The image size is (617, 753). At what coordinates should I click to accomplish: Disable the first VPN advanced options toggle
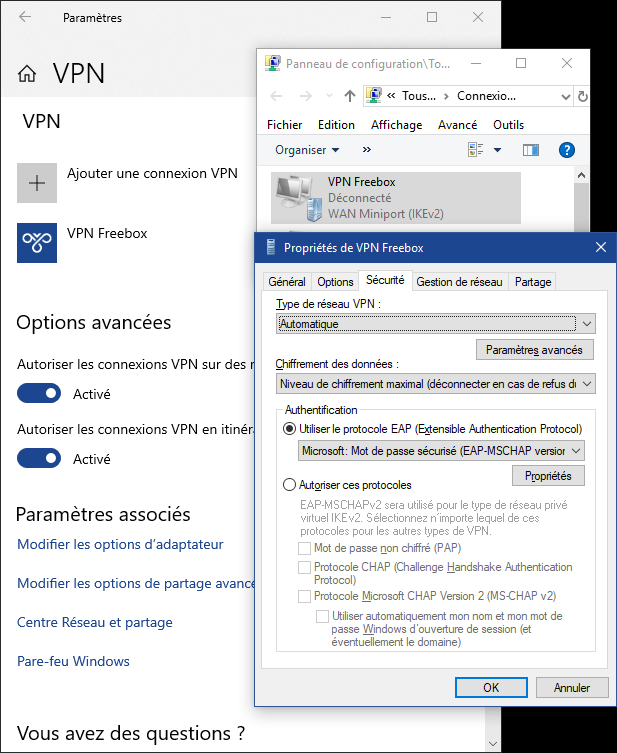(x=39, y=394)
